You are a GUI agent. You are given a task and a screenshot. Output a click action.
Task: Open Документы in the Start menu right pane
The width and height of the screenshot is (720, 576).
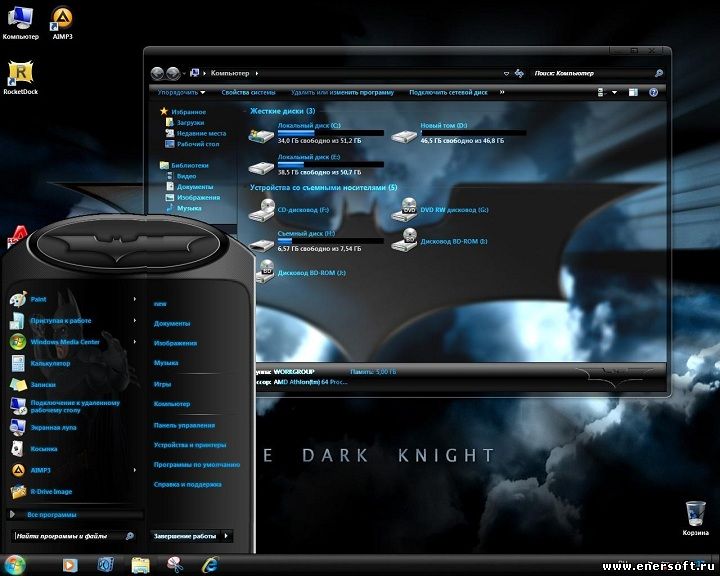point(172,323)
